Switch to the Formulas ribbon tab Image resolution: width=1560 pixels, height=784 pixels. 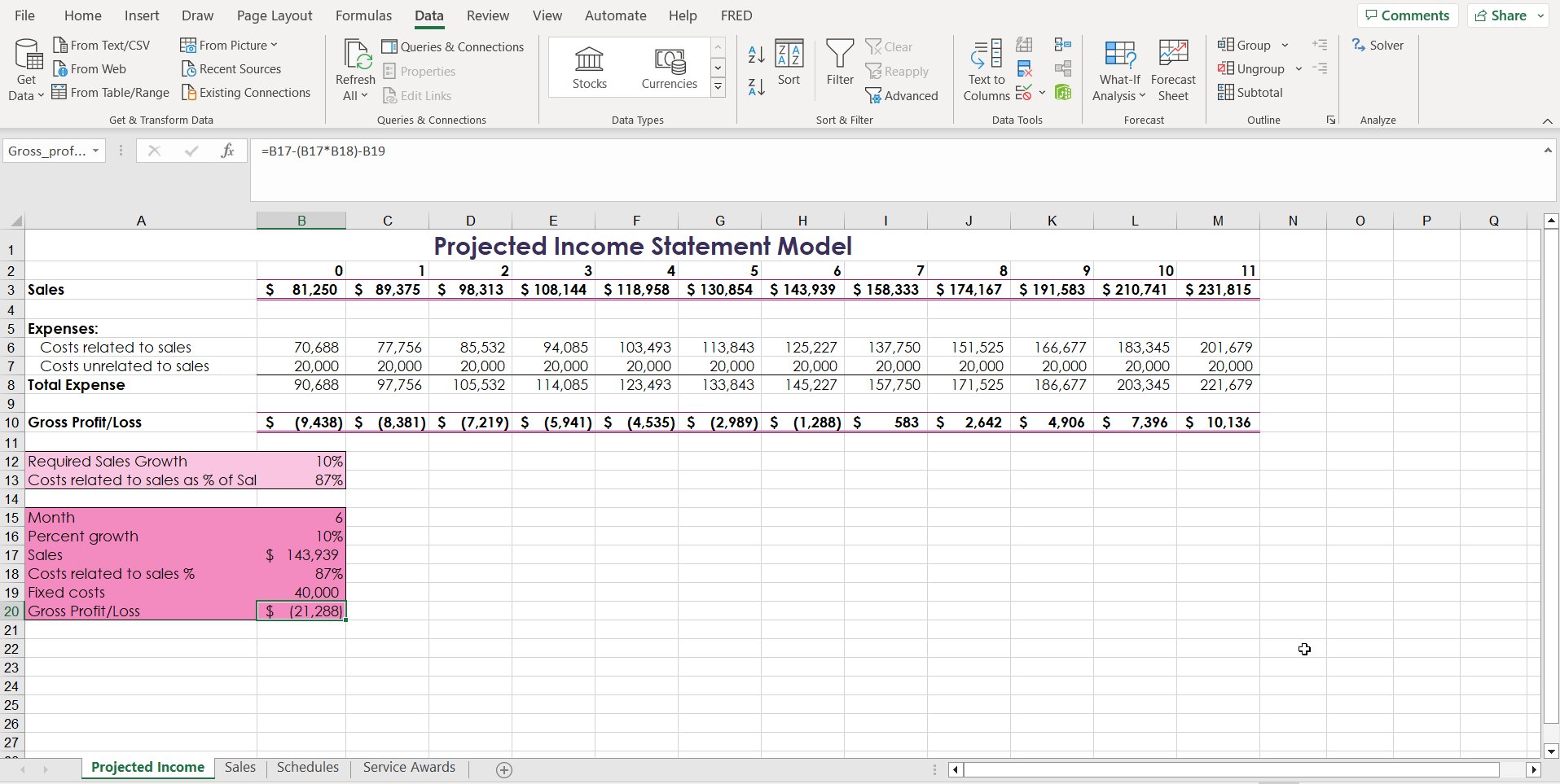363,15
